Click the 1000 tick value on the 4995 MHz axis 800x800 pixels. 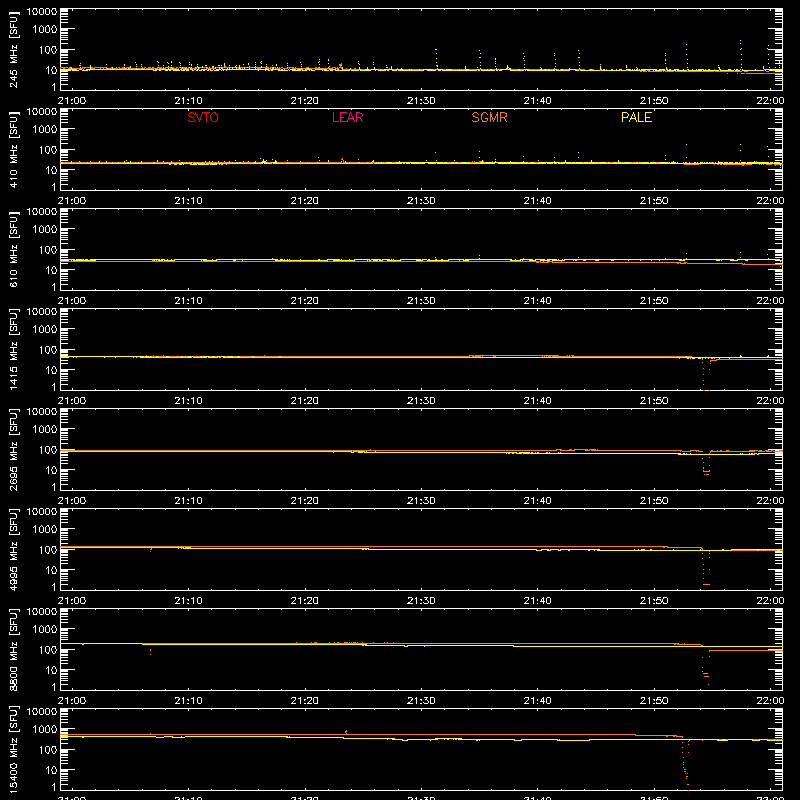[45, 530]
